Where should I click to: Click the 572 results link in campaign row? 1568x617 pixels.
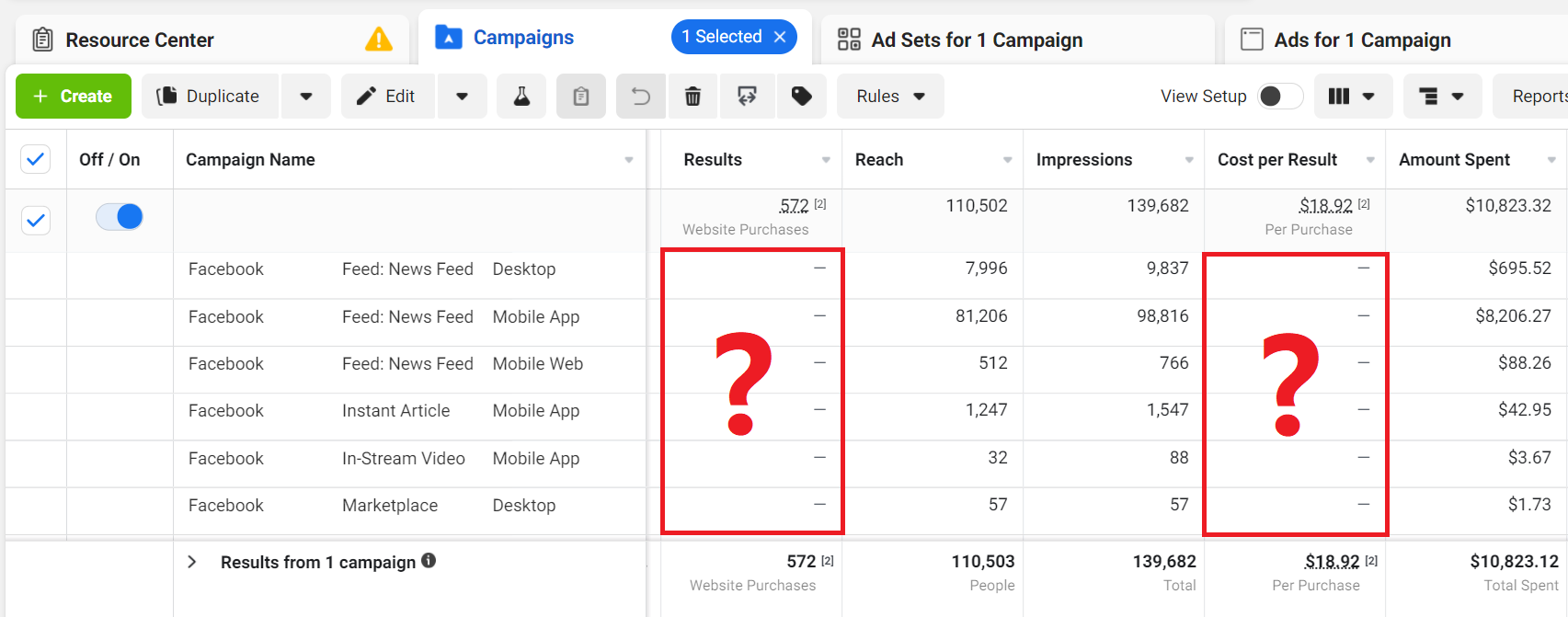tap(794, 205)
